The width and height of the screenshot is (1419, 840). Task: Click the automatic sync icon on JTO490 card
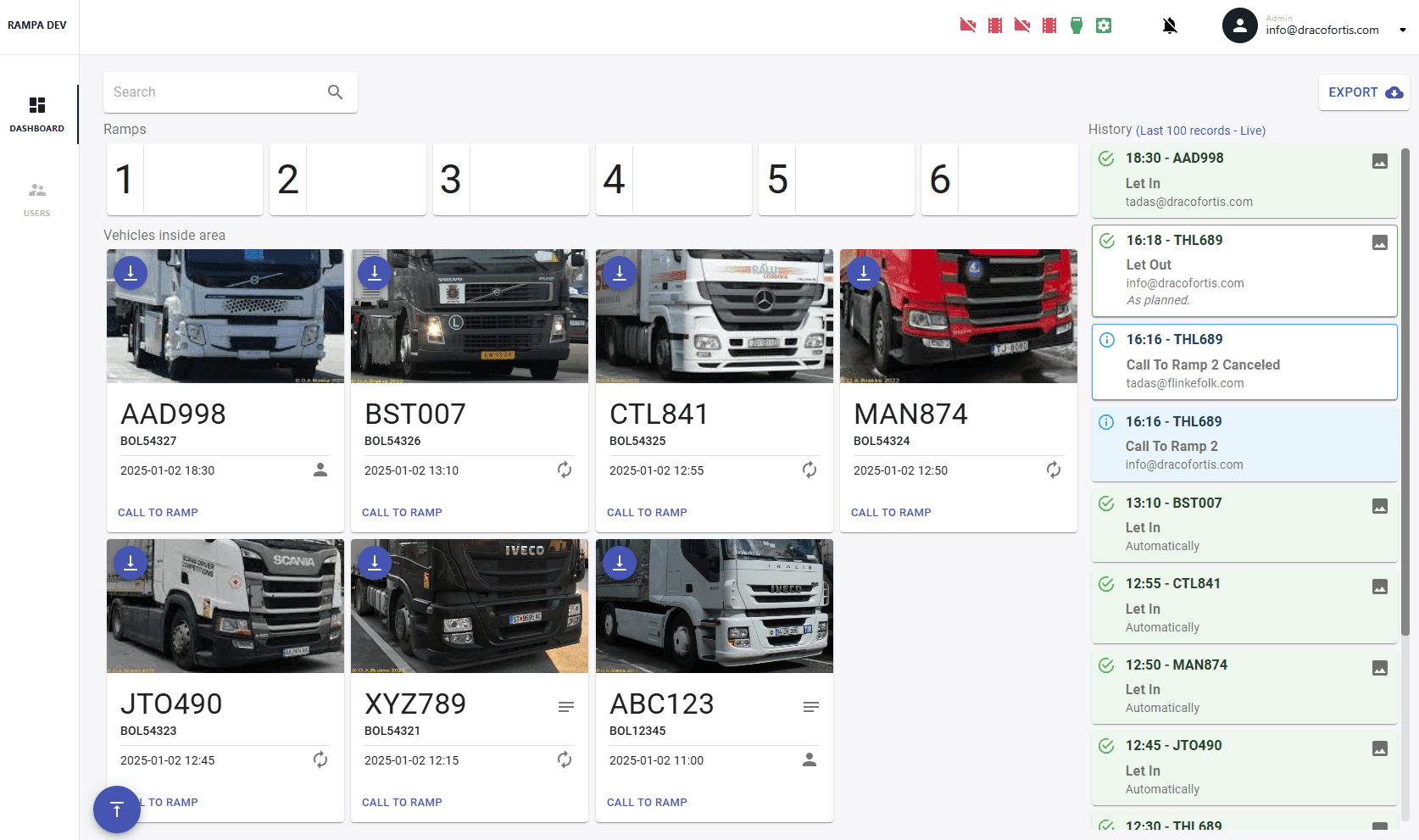click(320, 759)
